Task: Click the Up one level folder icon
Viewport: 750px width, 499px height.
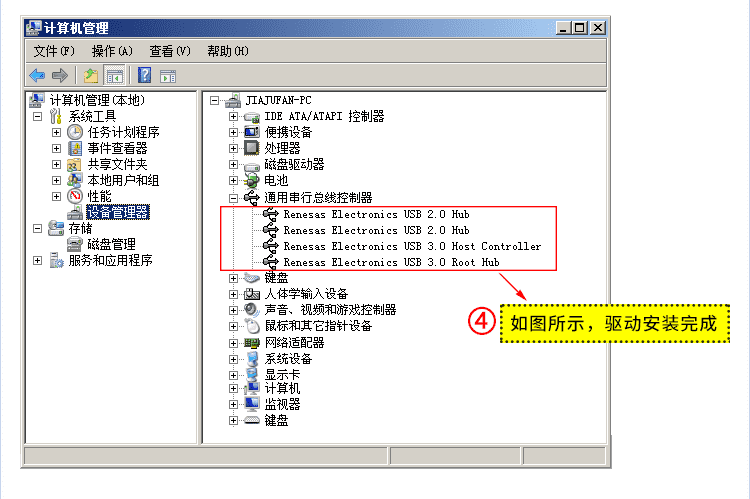Action: click(91, 76)
